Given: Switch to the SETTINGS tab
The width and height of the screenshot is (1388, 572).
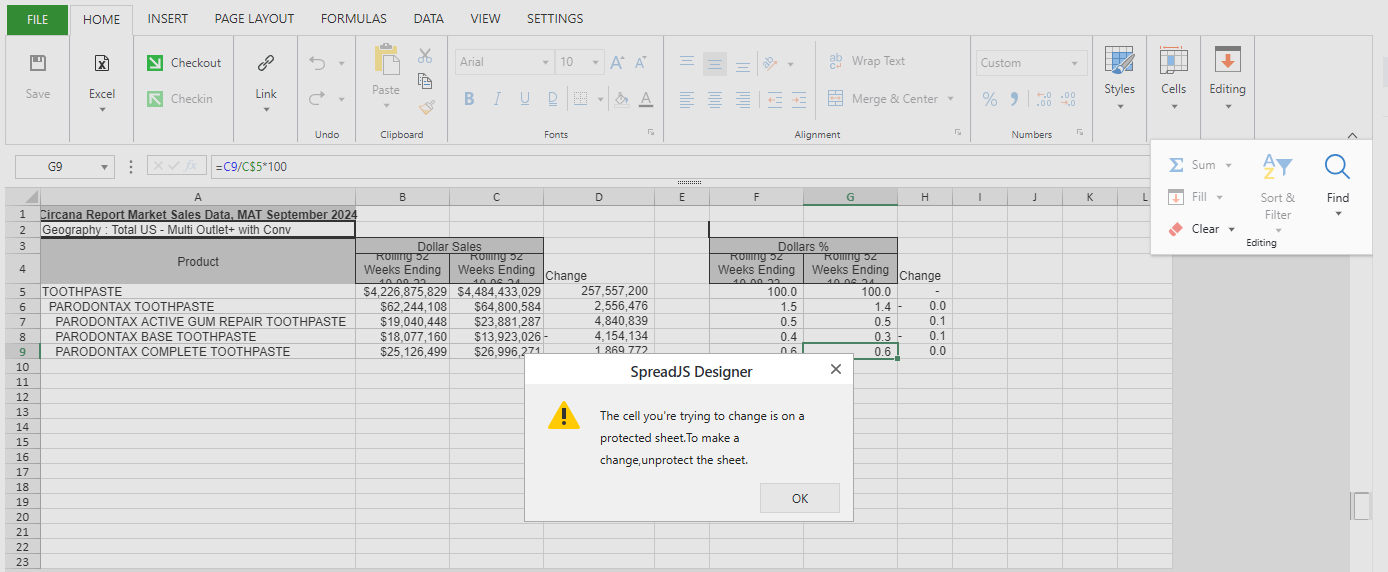Looking at the screenshot, I should [x=555, y=19].
